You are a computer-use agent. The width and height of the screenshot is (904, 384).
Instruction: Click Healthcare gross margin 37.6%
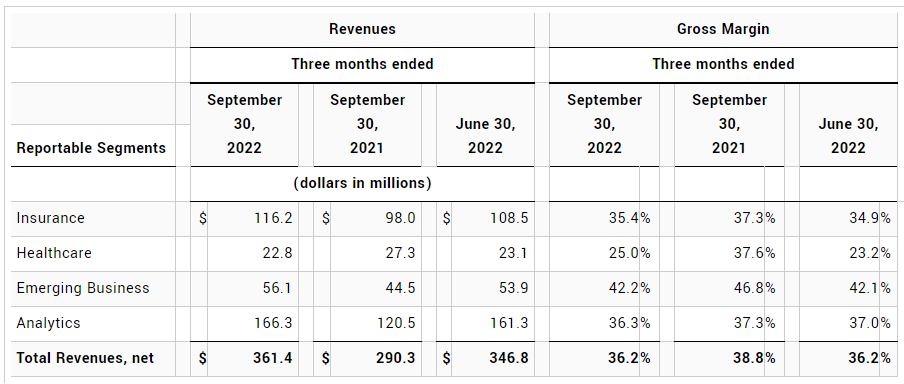pyautogui.click(x=755, y=253)
